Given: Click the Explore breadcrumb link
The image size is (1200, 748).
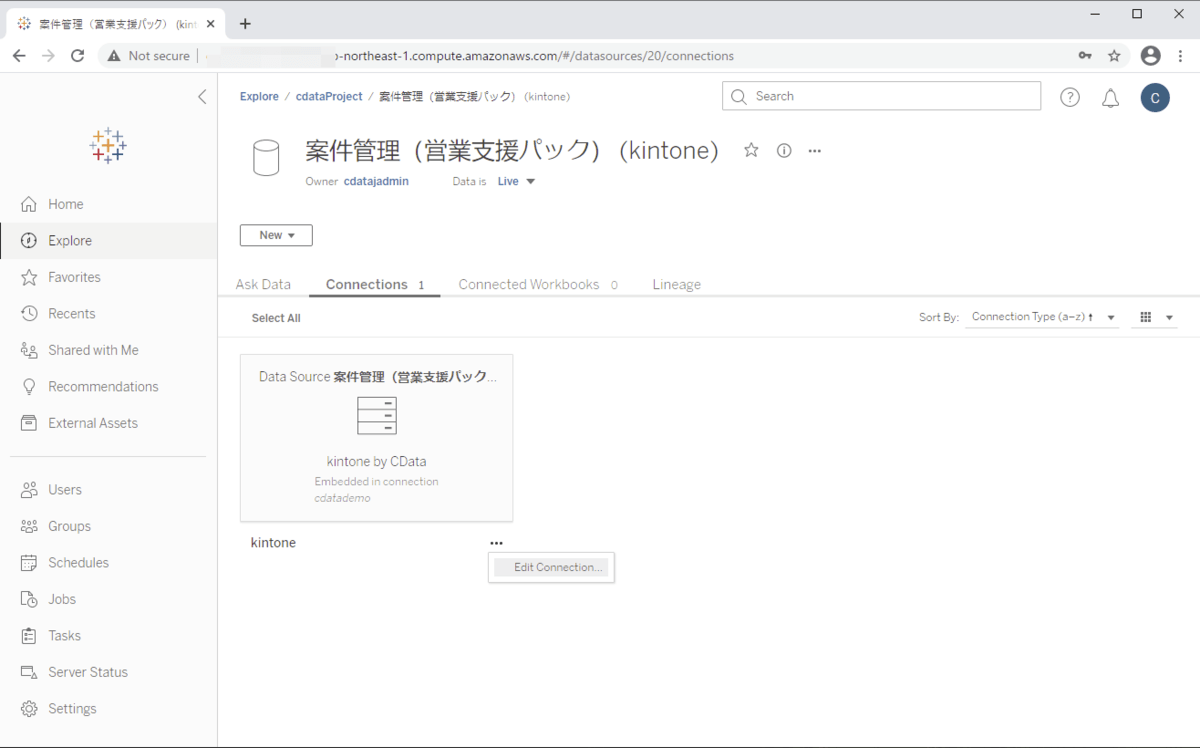Looking at the screenshot, I should [259, 97].
